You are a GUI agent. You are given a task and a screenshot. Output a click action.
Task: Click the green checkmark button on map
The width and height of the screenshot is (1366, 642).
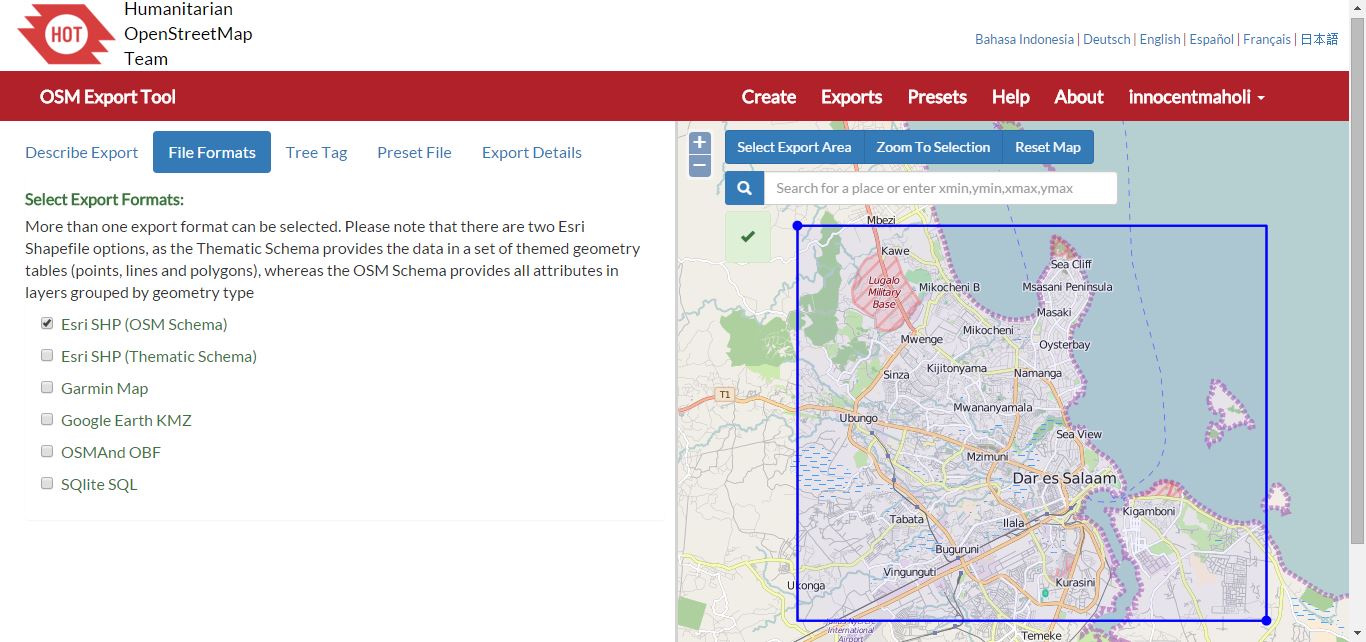click(x=748, y=237)
